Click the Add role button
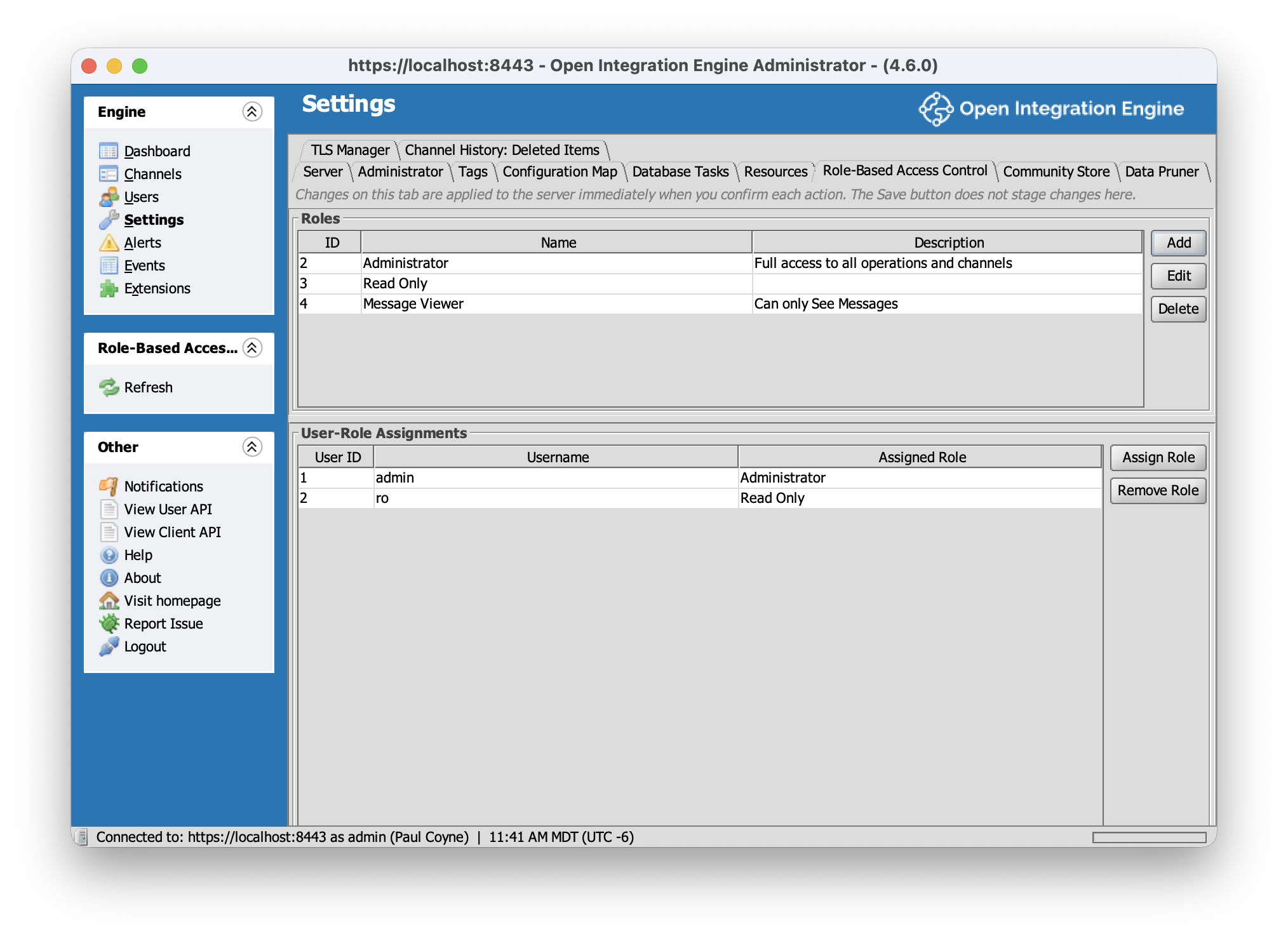The image size is (1288, 941). pos(1178,243)
